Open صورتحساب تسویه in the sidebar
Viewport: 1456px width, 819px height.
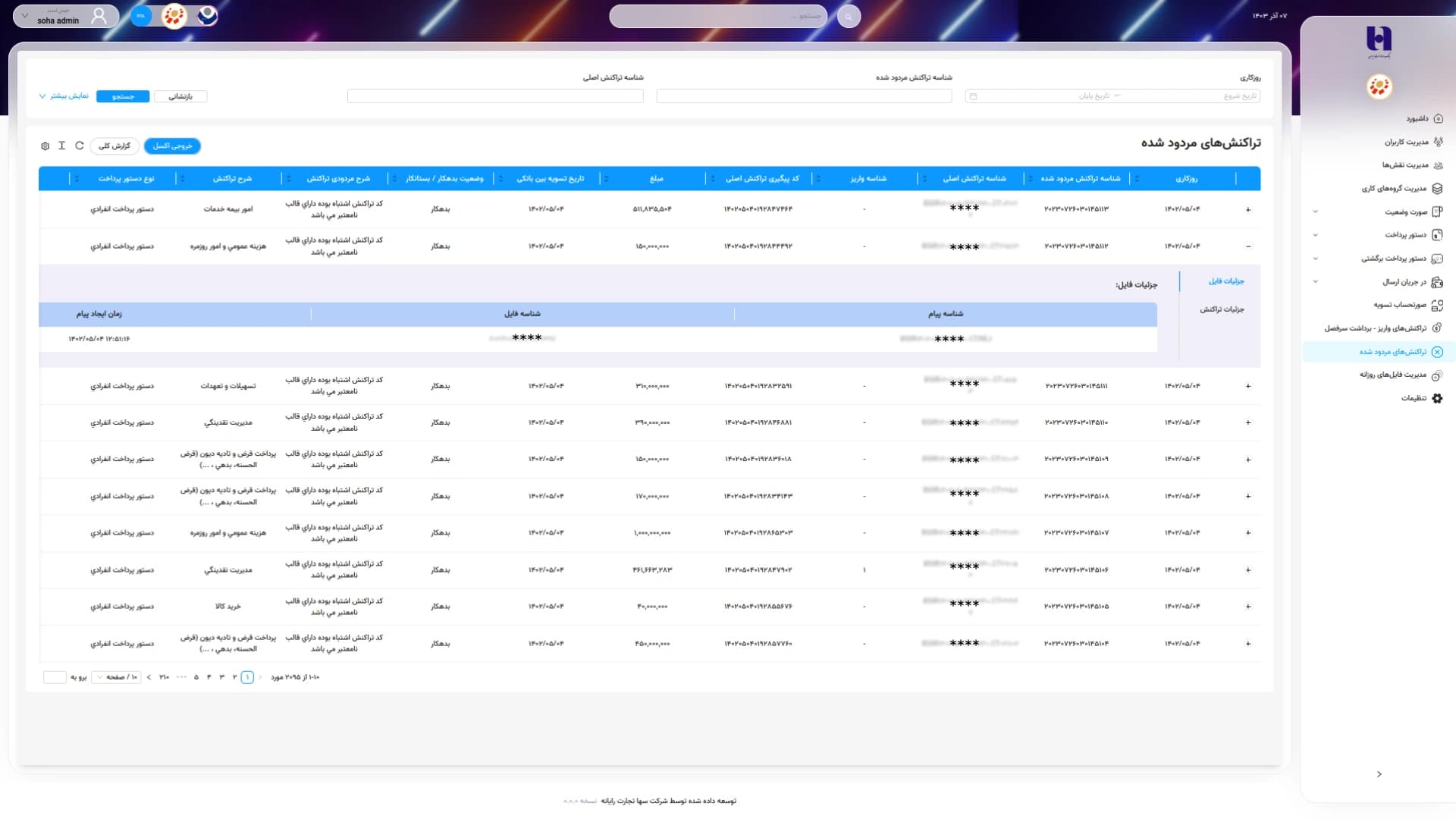[x=1407, y=305]
